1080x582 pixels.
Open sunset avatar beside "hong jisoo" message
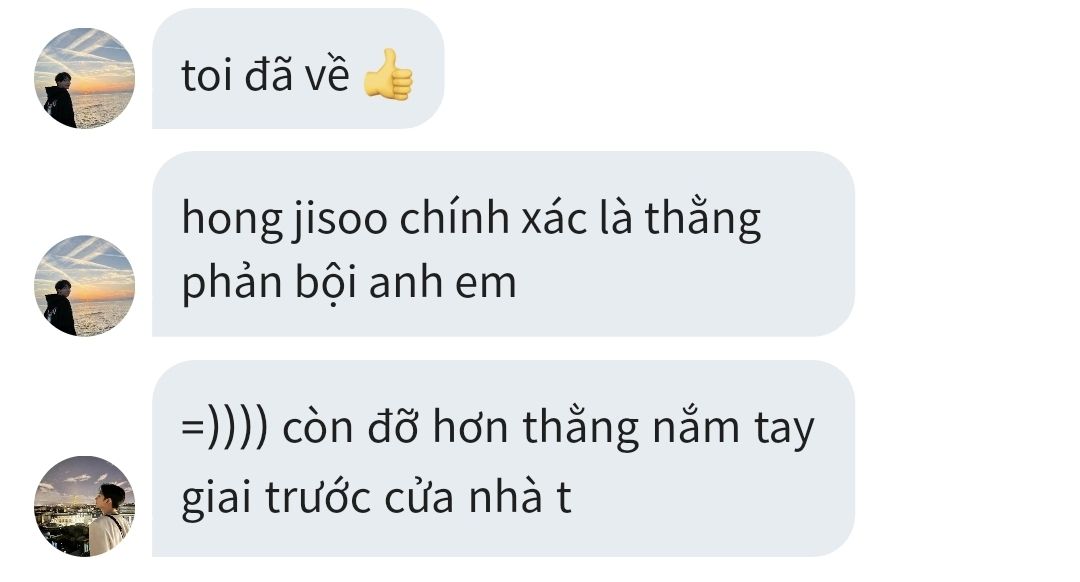84,286
